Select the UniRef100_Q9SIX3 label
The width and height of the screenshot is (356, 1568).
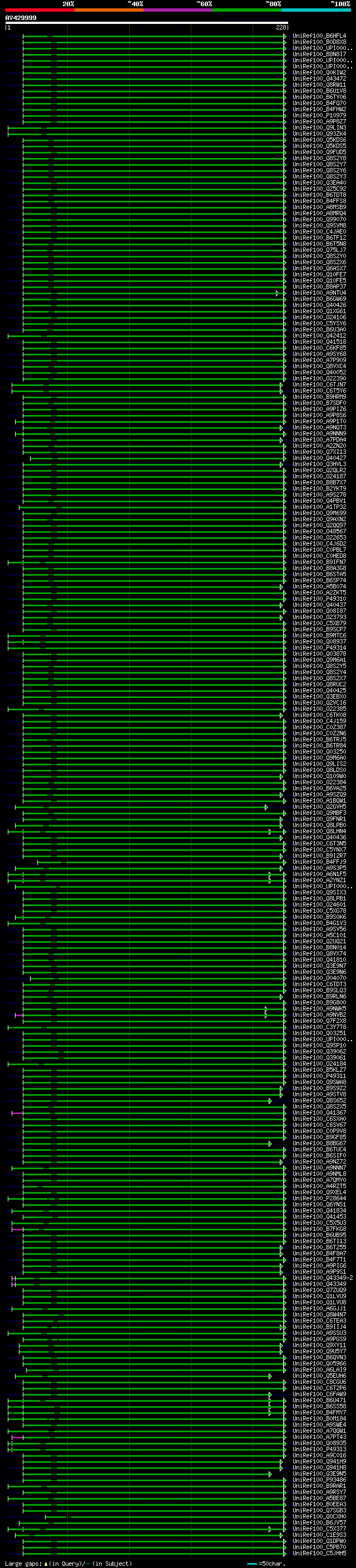point(319,892)
